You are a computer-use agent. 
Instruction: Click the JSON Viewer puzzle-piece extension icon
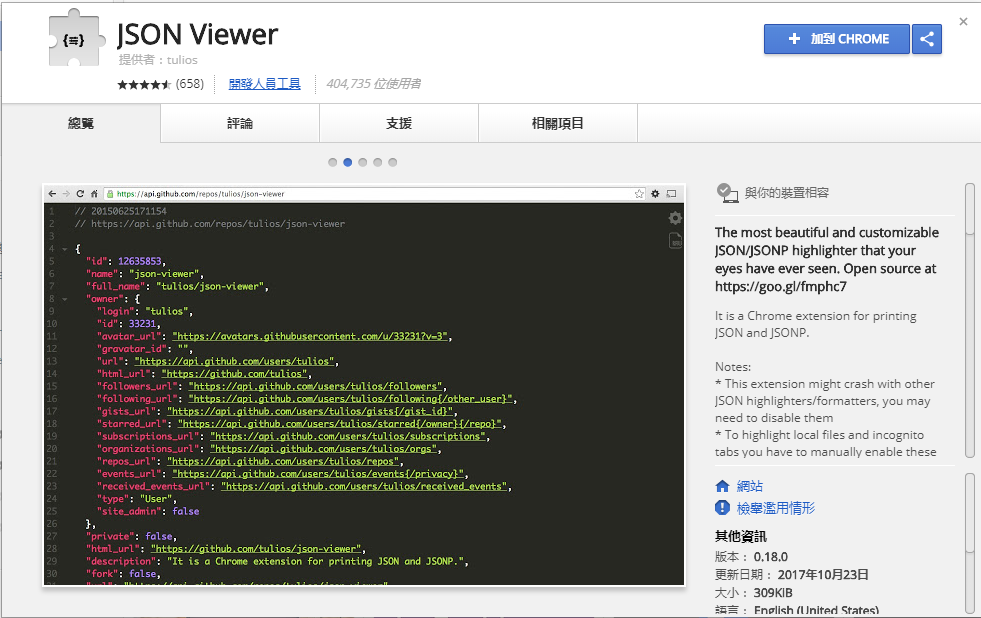76,37
